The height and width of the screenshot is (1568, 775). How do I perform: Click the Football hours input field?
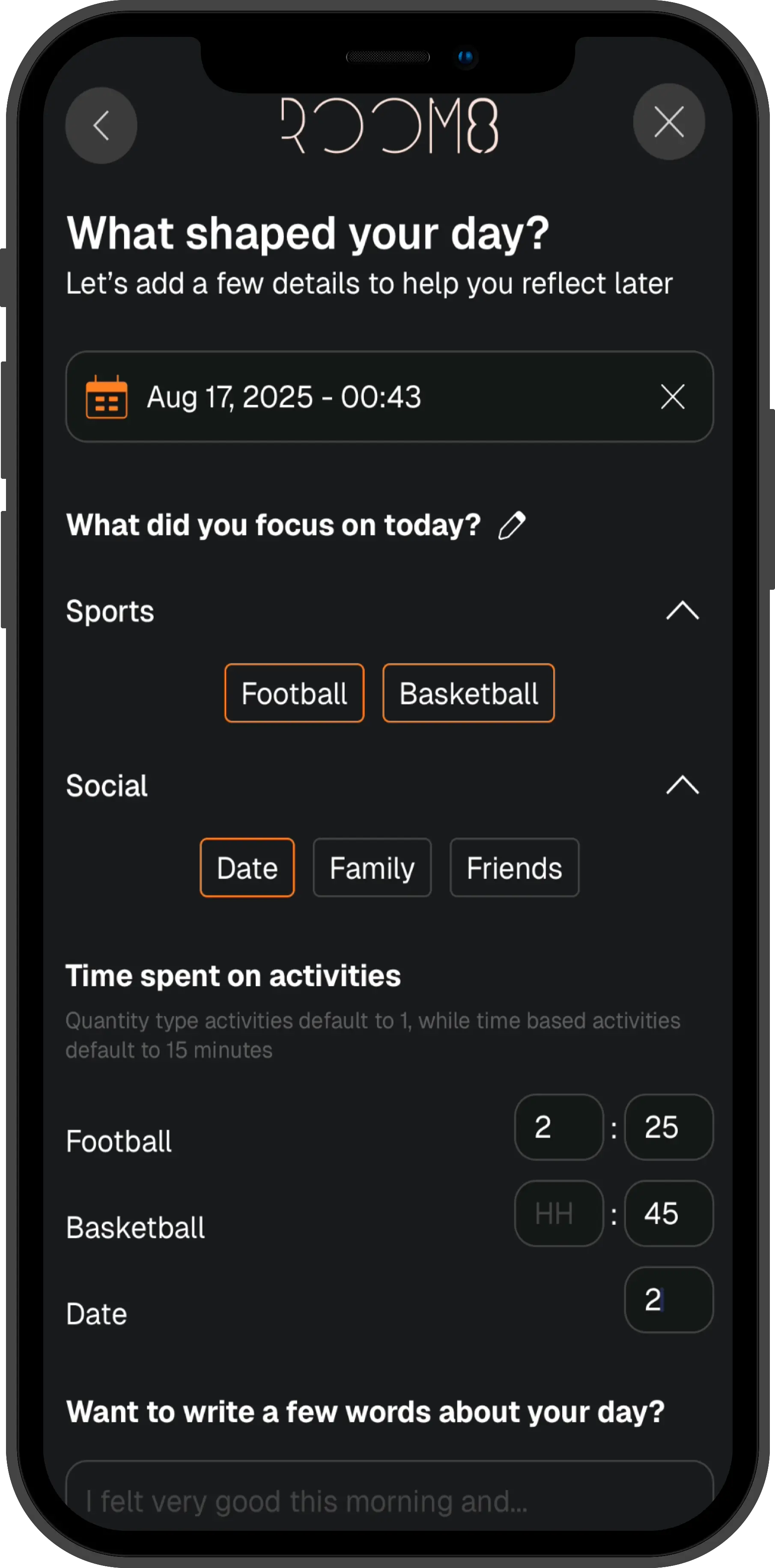click(x=558, y=1127)
